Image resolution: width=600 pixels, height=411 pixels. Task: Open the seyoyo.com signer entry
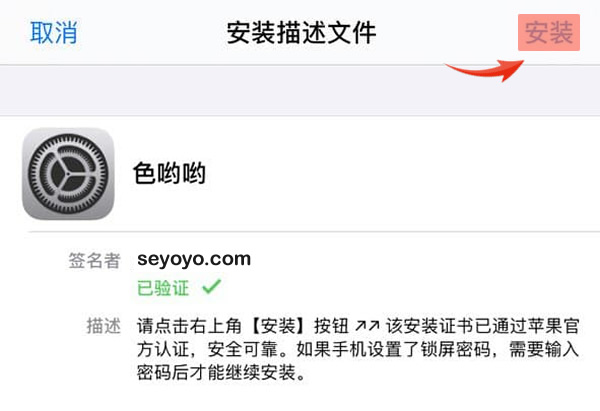tap(194, 260)
